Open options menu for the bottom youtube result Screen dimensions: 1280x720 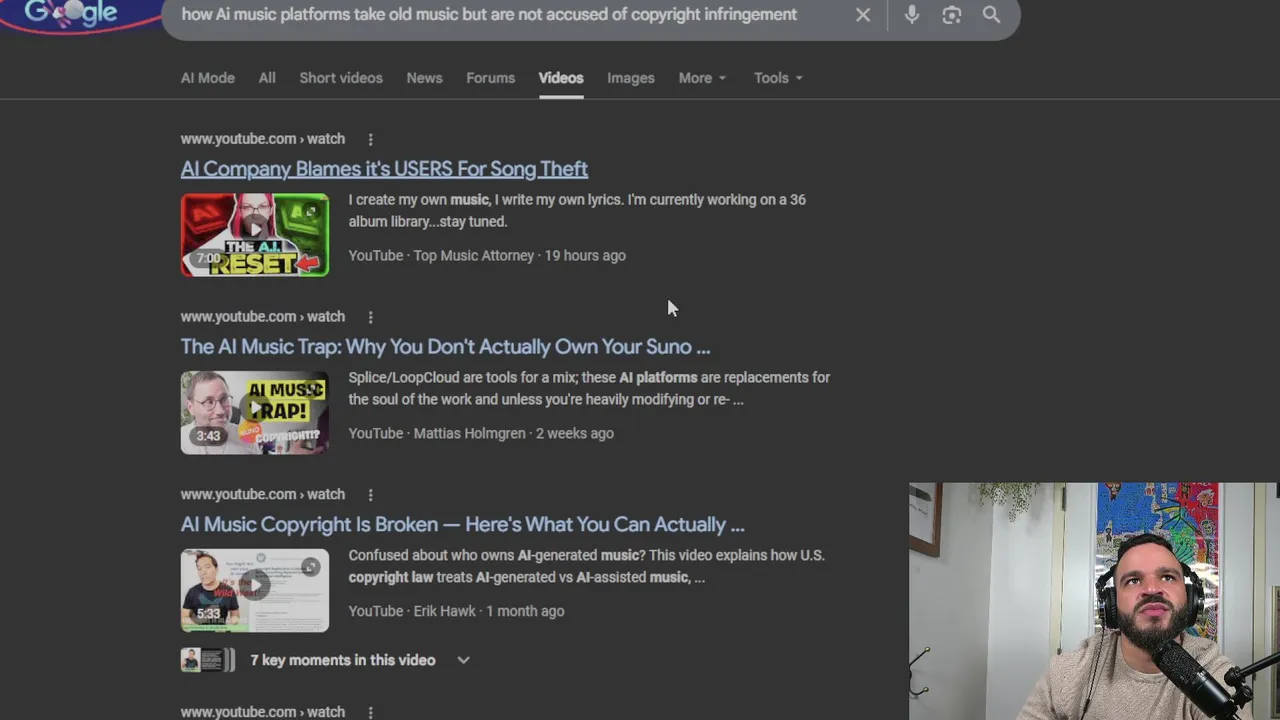(370, 712)
